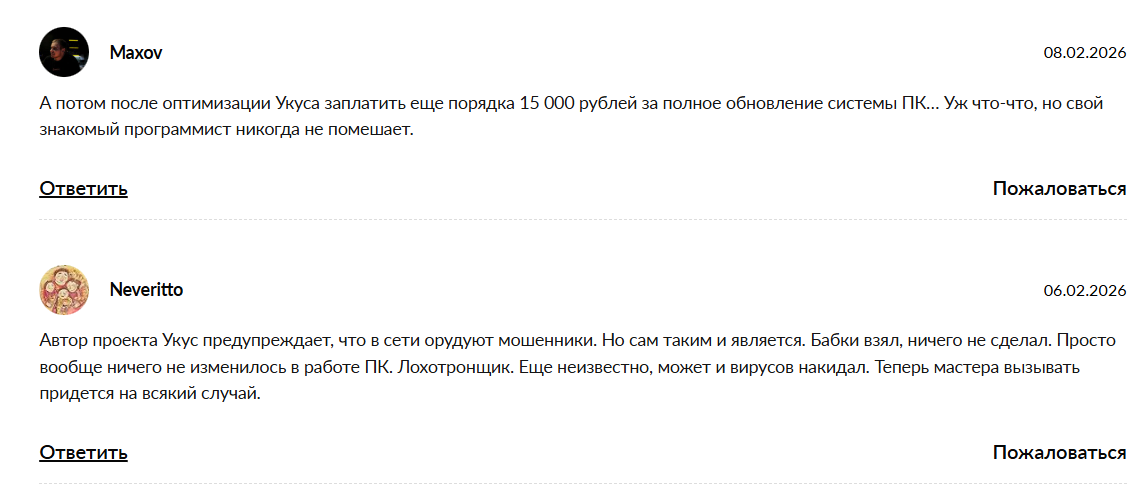Click the dashed separator below Maxov's comment
The height and width of the screenshot is (501, 1147).
coord(583,220)
